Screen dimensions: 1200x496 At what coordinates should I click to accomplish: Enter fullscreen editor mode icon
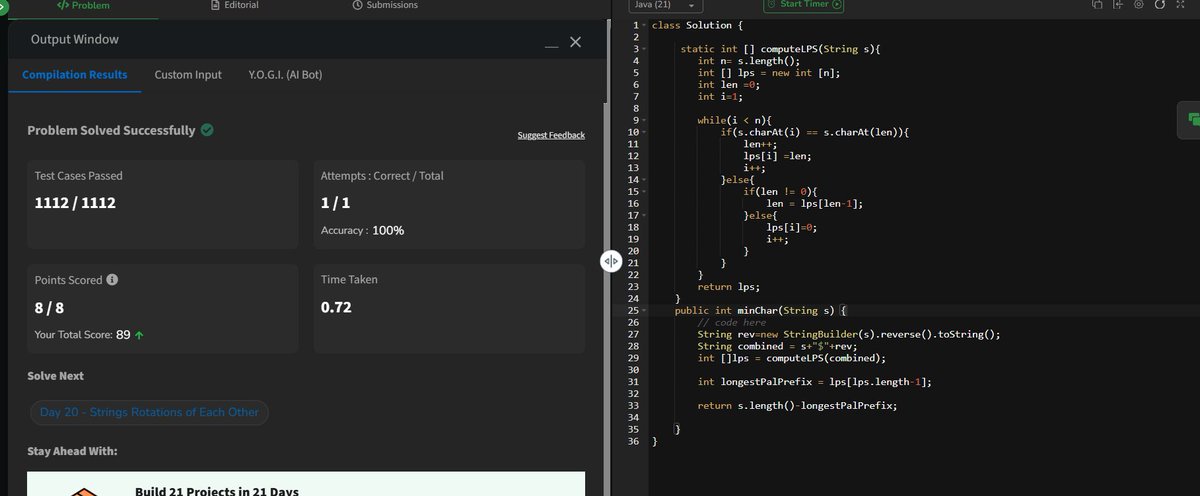pyautogui.click(x=1181, y=5)
